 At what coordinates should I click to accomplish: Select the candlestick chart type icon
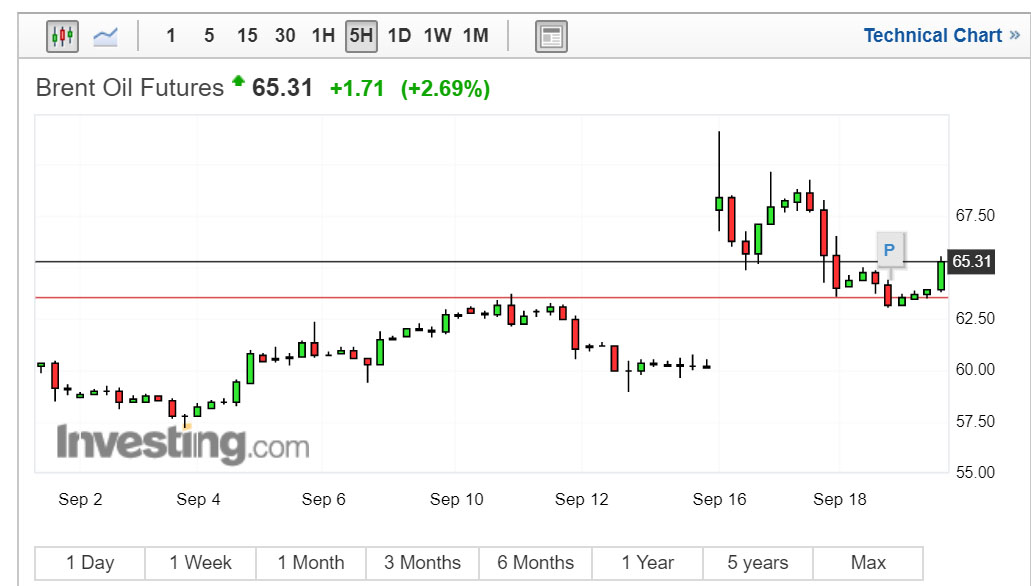click(x=63, y=37)
